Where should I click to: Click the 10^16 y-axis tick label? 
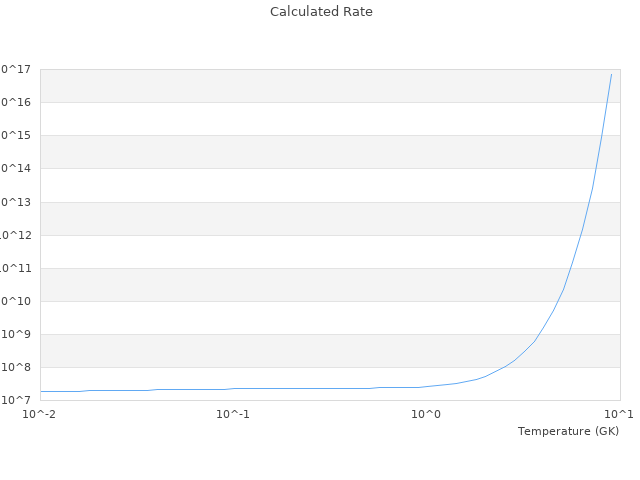click(x=16, y=102)
